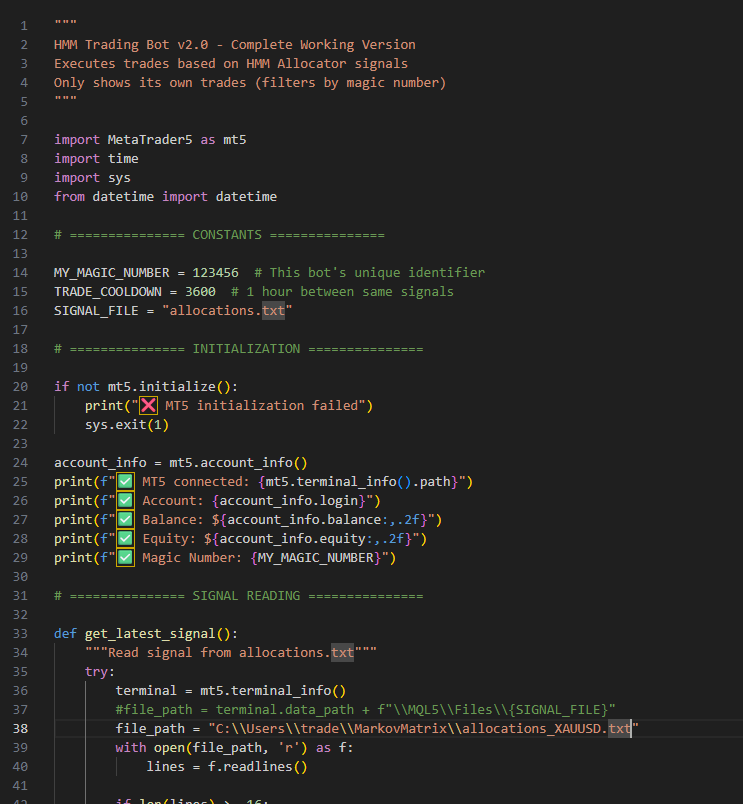Click 'lines' variable on the readlines line
743x804 pixels.
[165, 767]
